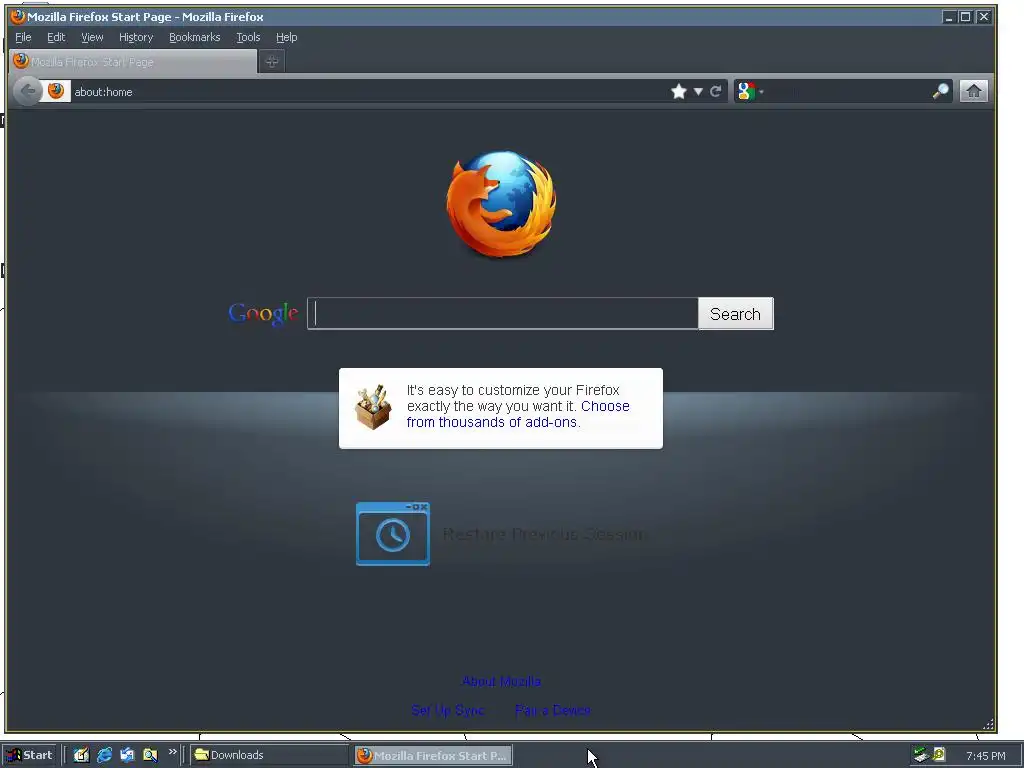Click the fourth quick launch magnifier icon
This screenshot has width=1024, height=768.
tap(150, 755)
